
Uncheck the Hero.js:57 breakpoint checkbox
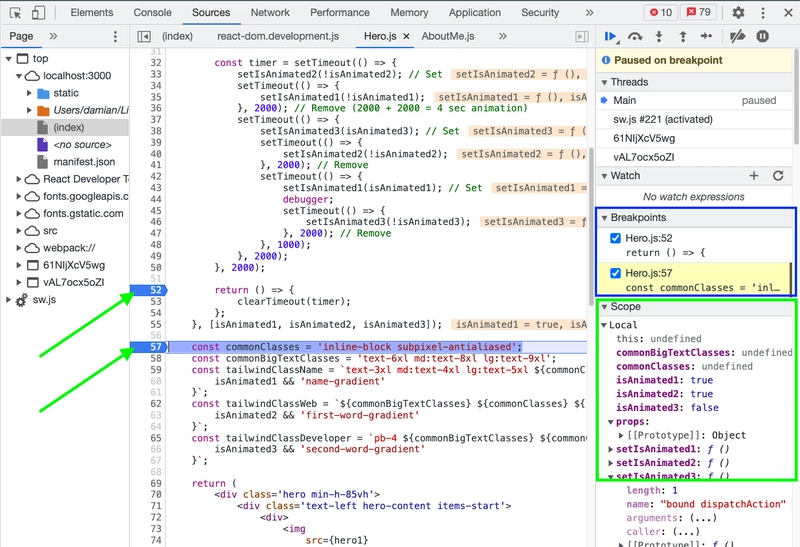coord(615,273)
